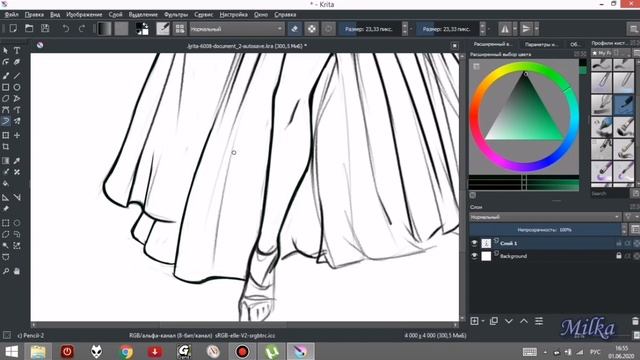The width and height of the screenshot is (640, 360).
Task: Open the pattern chooser in the toolbar
Action: (x=121, y=29)
